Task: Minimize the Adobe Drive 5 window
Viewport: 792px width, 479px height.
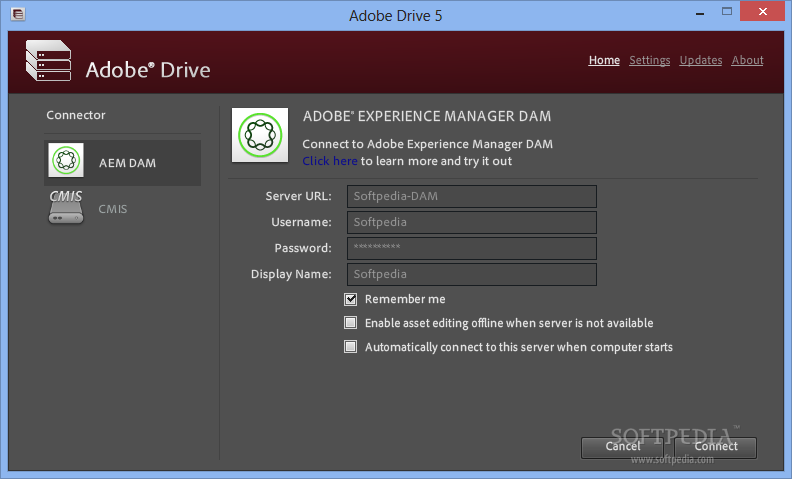Action: [700, 13]
